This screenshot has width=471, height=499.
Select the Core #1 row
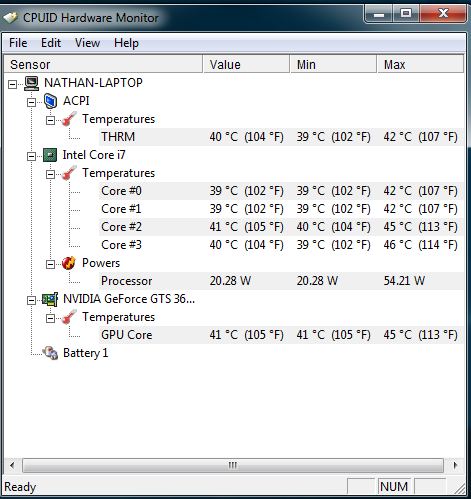[281, 209]
